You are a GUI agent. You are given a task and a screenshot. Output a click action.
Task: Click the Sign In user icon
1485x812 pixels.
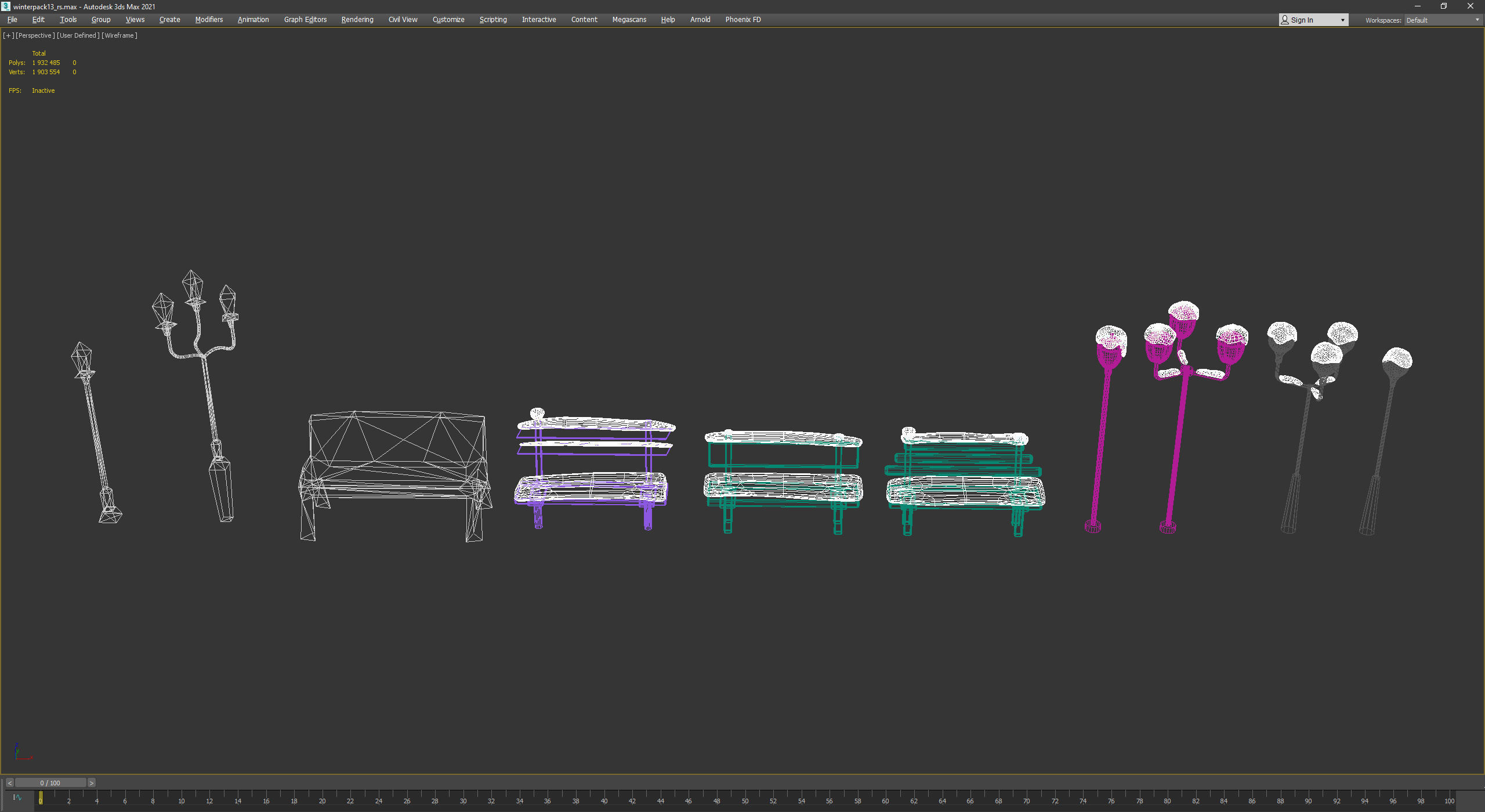pyautogui.click(x=1285, y=20)
